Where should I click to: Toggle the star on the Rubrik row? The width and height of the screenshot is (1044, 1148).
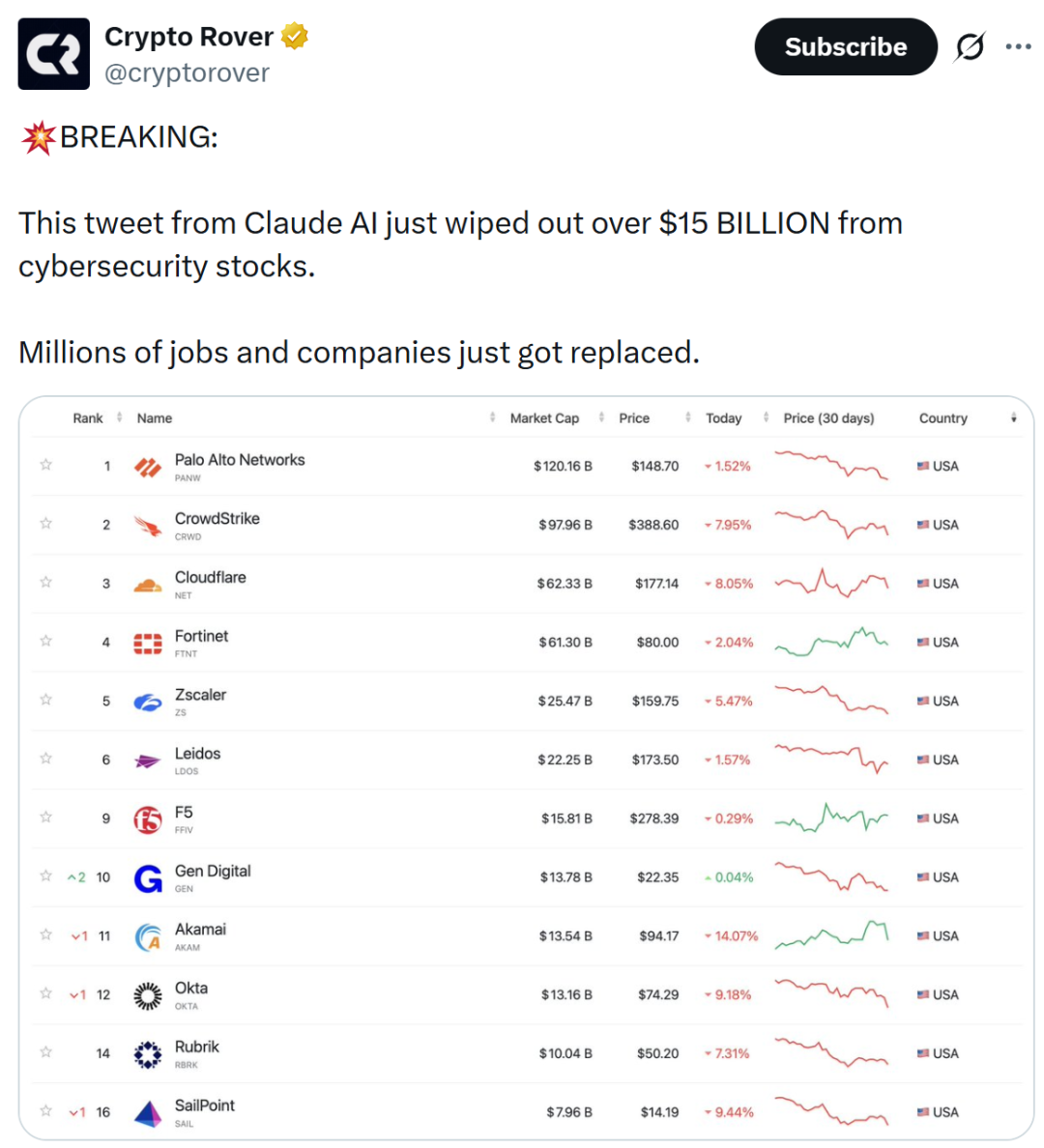click(45, 1053)
